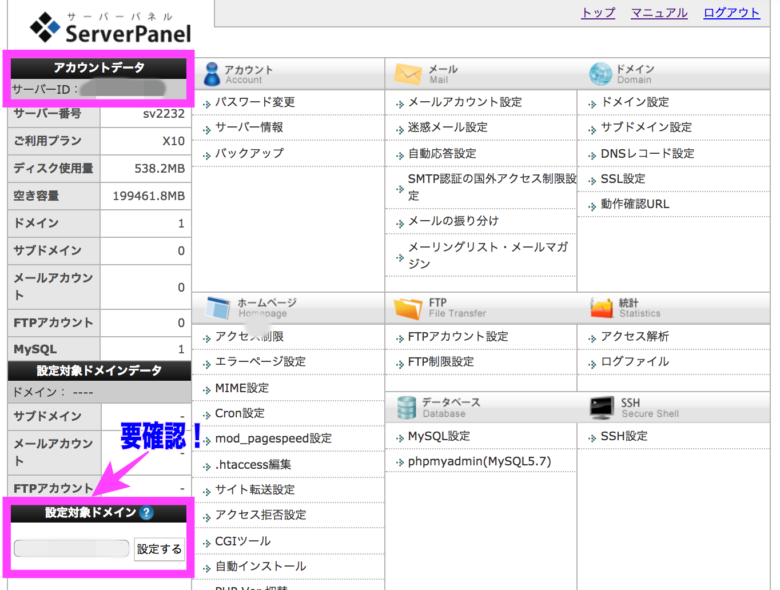Open mod_pagespeed設定

(273, 438)
